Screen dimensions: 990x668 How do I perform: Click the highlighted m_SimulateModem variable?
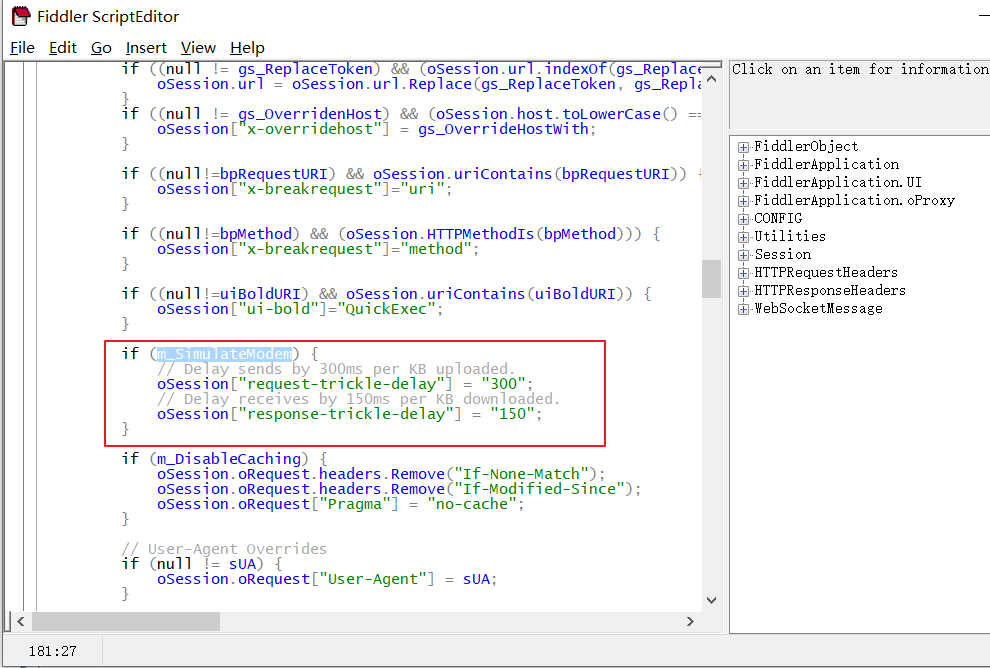pos(225,354)
